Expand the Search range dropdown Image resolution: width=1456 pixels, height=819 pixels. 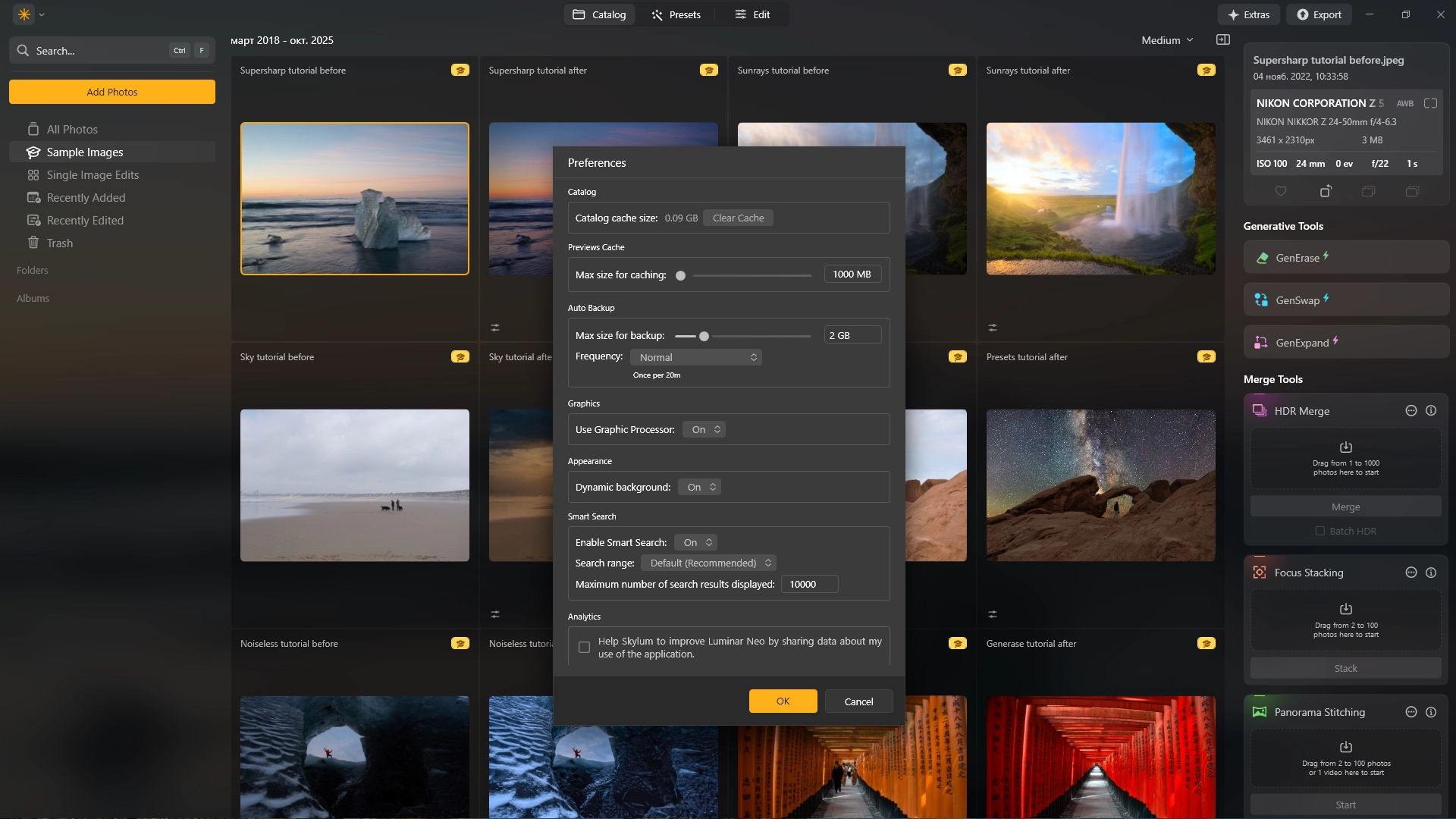tap(708, 563)
